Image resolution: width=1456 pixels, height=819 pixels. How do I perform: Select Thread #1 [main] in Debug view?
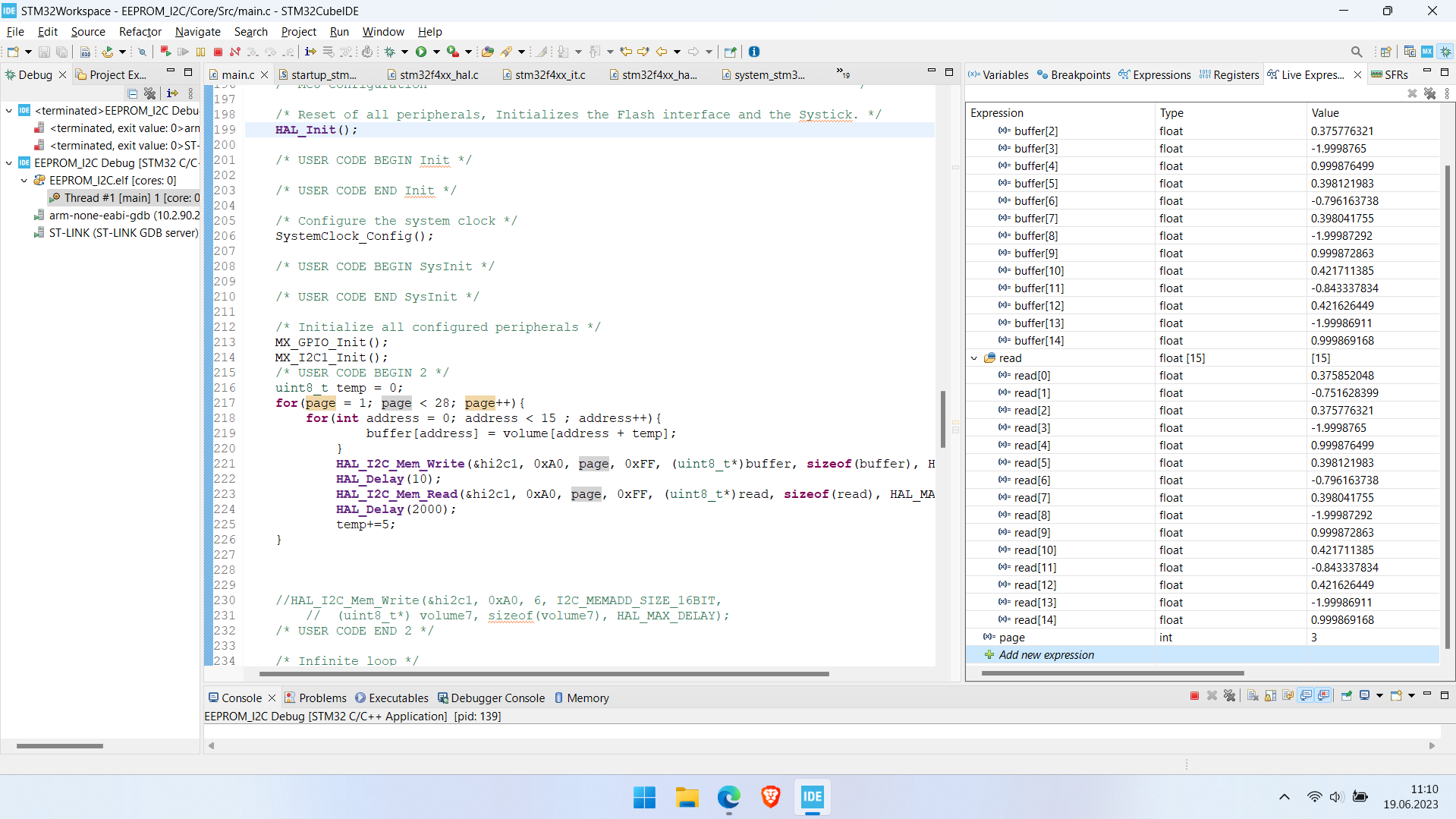pos(124,198)
